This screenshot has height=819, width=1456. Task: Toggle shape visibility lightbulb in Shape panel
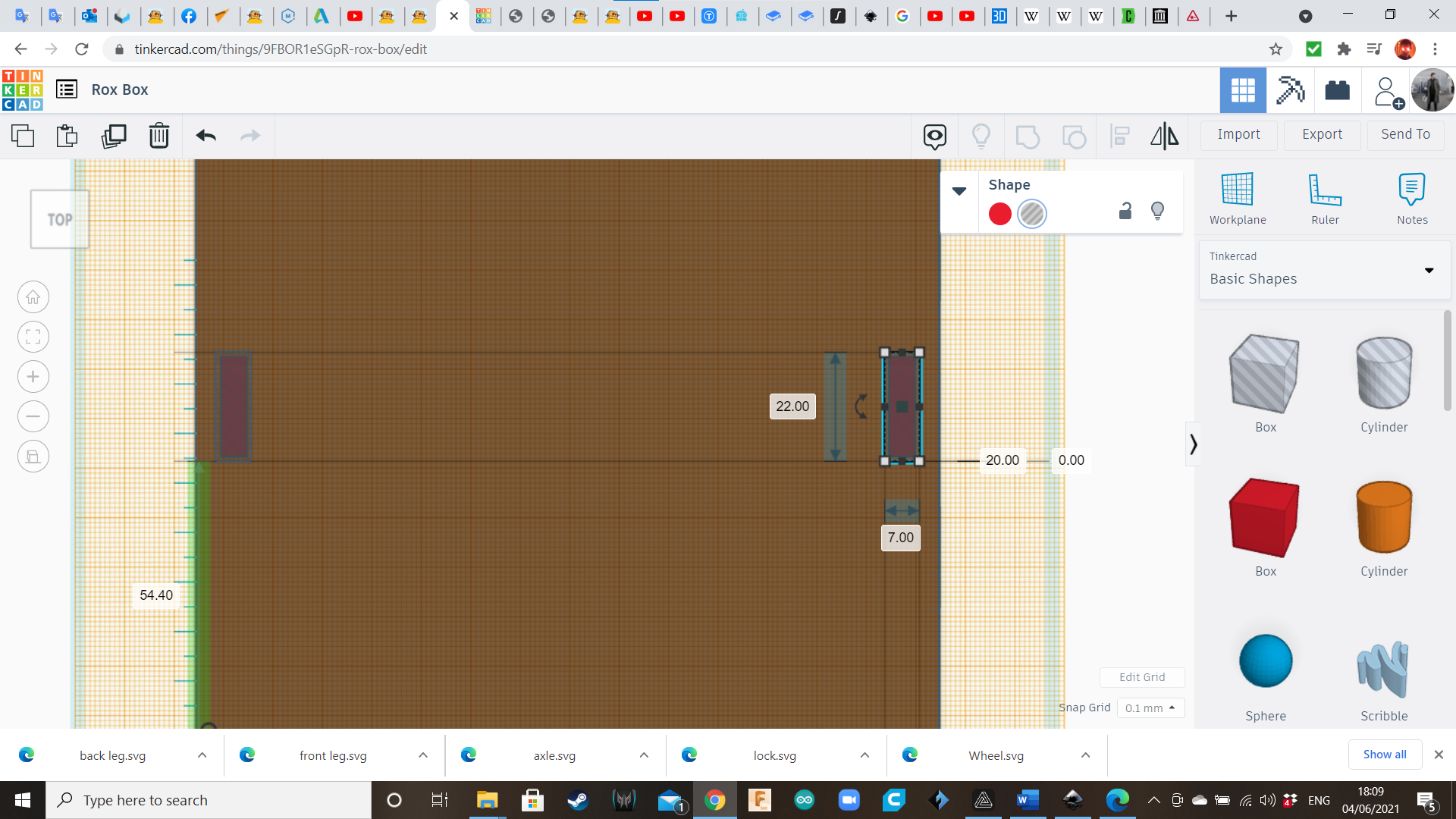click(1157, 212)
